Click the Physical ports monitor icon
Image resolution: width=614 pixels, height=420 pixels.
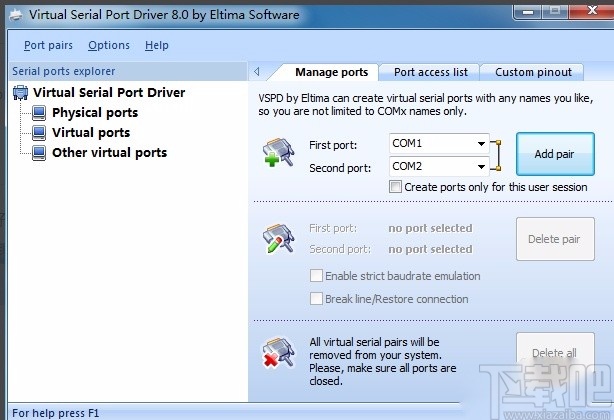coord(39,113)
